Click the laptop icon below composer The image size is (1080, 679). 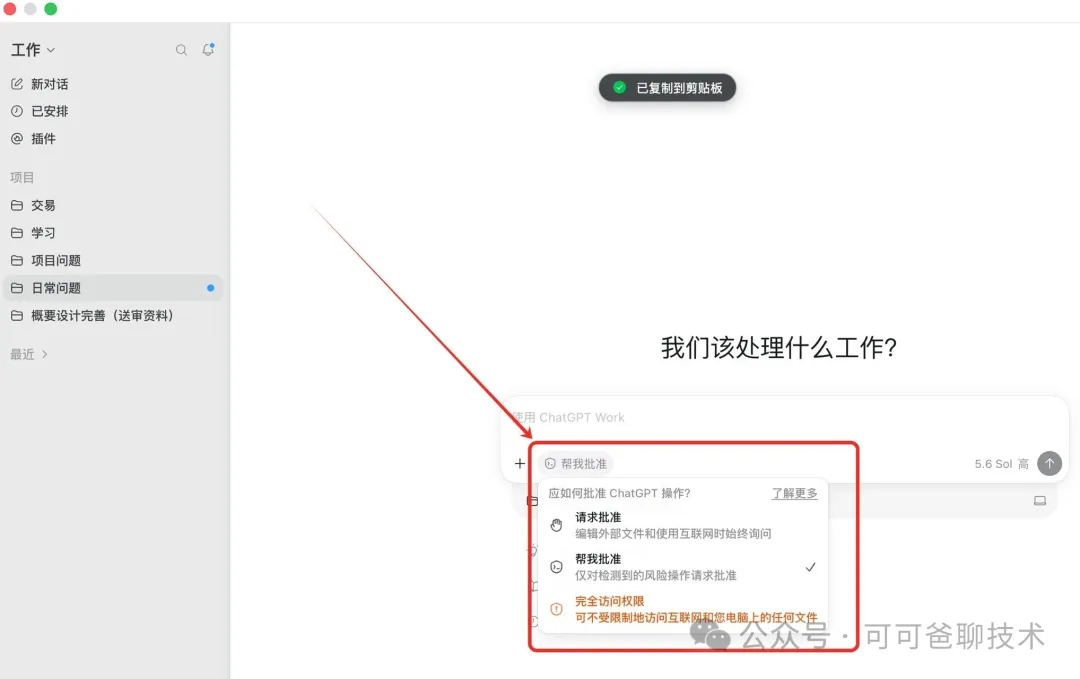point(1039,501)
